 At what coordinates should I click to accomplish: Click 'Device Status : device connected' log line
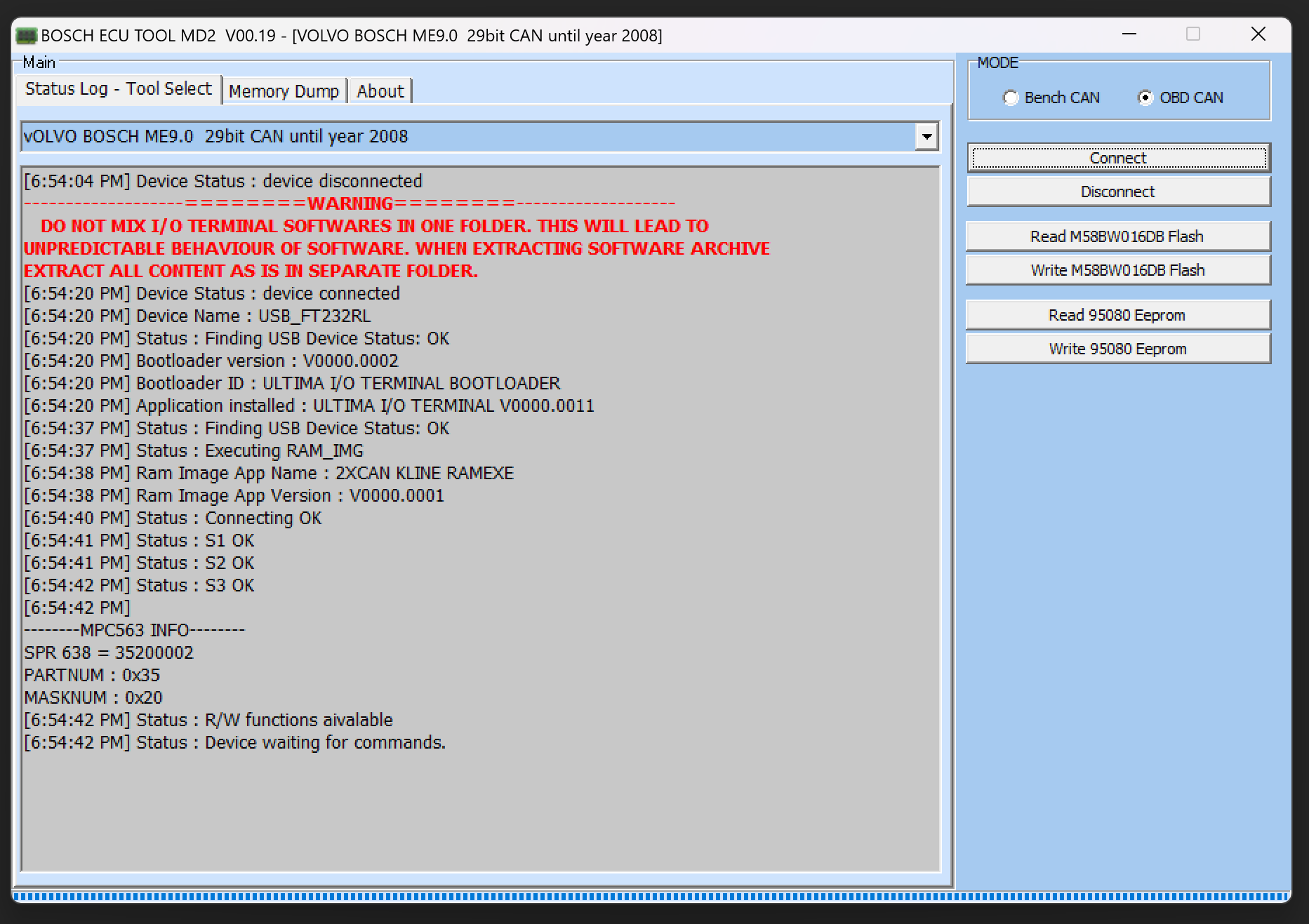pyautogui.click(x=212, y=294)
